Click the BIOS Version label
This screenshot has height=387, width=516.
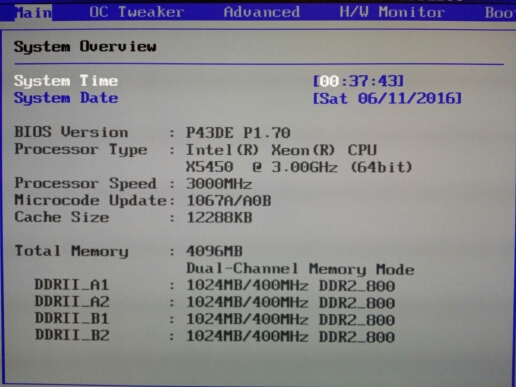71,132
